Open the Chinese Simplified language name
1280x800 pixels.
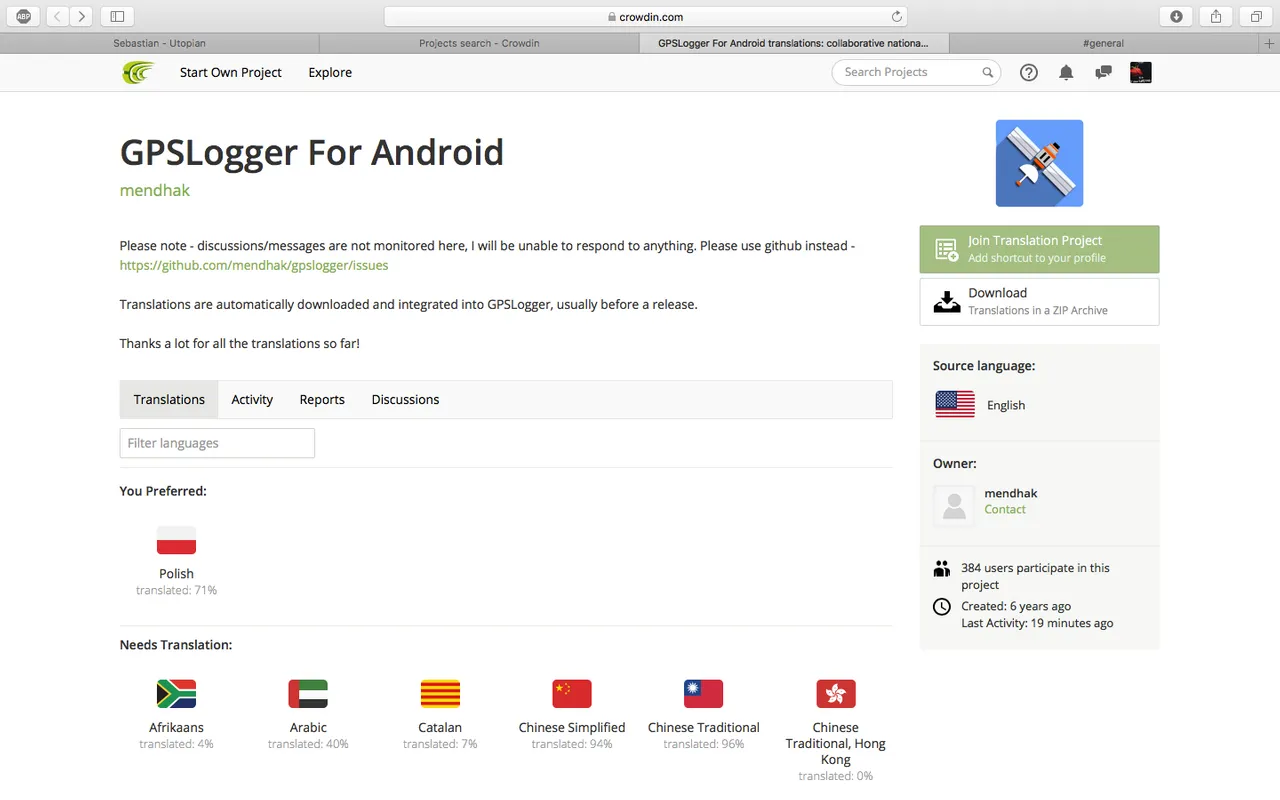click(x=572, y=728)
